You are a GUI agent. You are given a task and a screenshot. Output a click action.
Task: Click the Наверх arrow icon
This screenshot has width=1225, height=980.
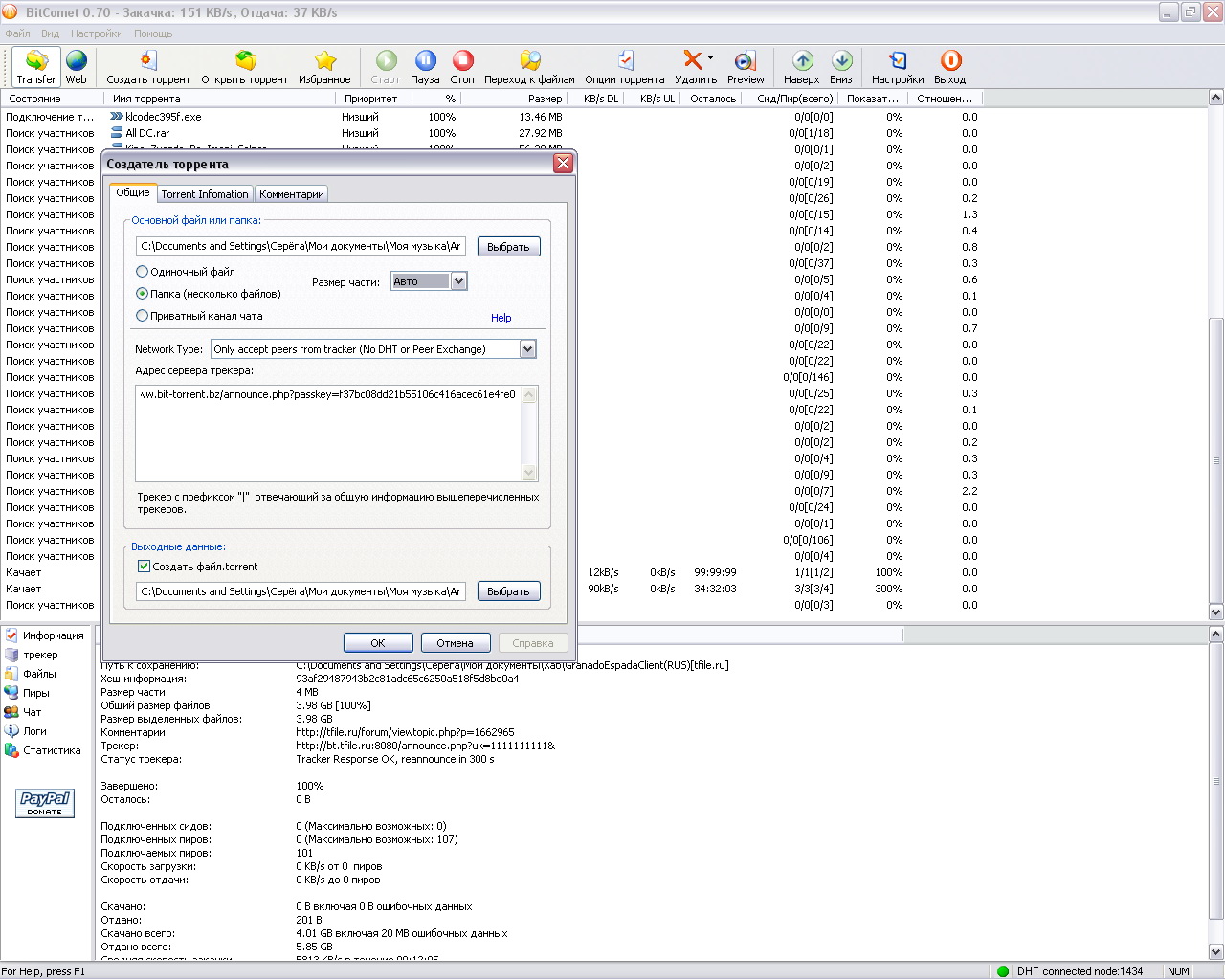(x=802, y=67)
